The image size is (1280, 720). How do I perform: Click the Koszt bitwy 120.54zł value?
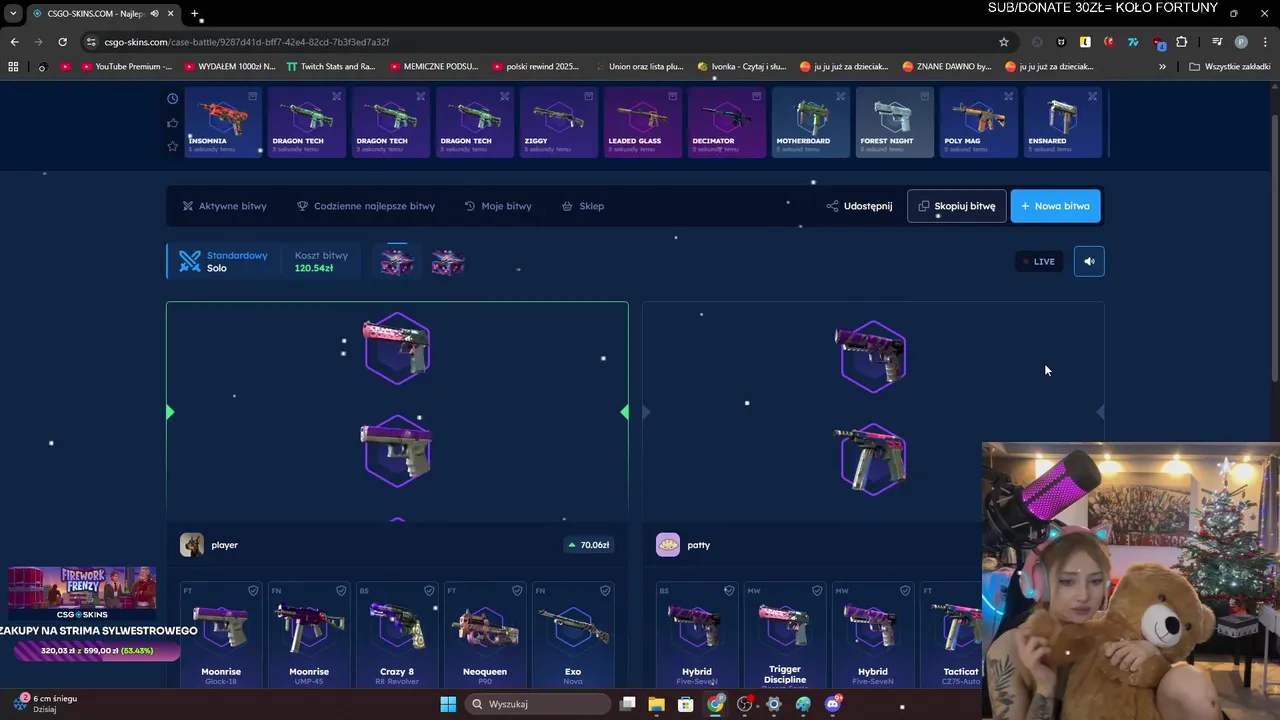(x=314, y=268)
